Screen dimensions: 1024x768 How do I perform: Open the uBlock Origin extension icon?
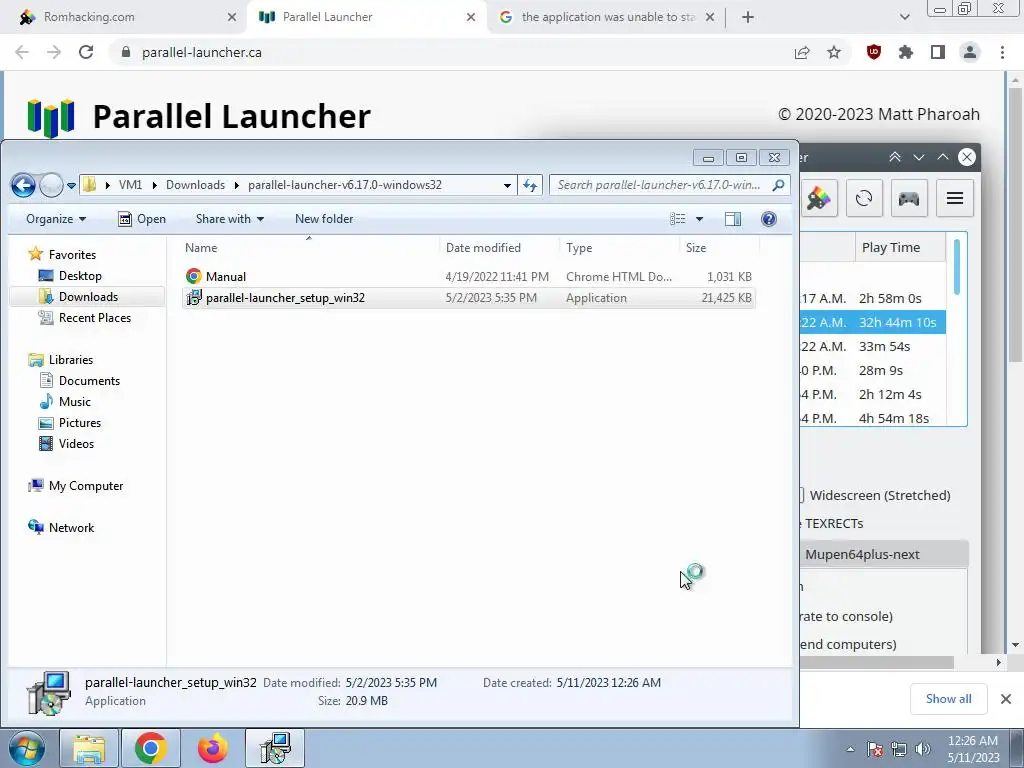click(x=874, y=52)
